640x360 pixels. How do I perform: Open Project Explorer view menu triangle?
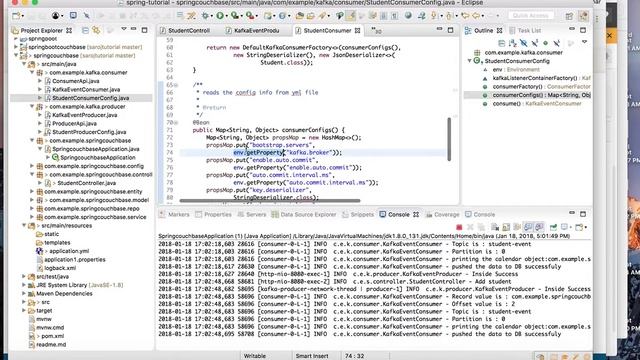pyautogui.click(x=123, y=29)
